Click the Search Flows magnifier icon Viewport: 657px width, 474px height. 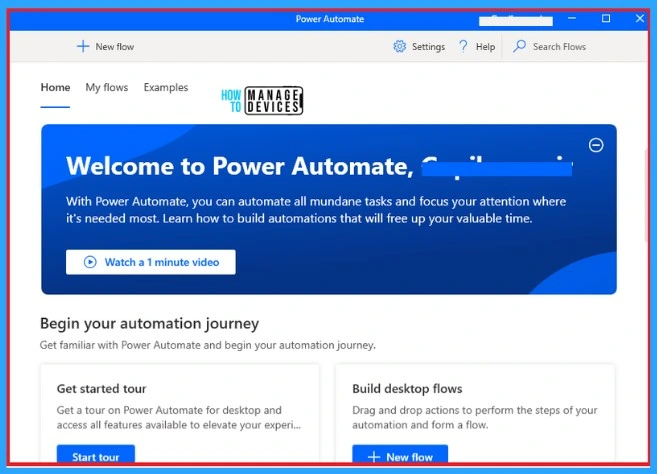(520, 46)
